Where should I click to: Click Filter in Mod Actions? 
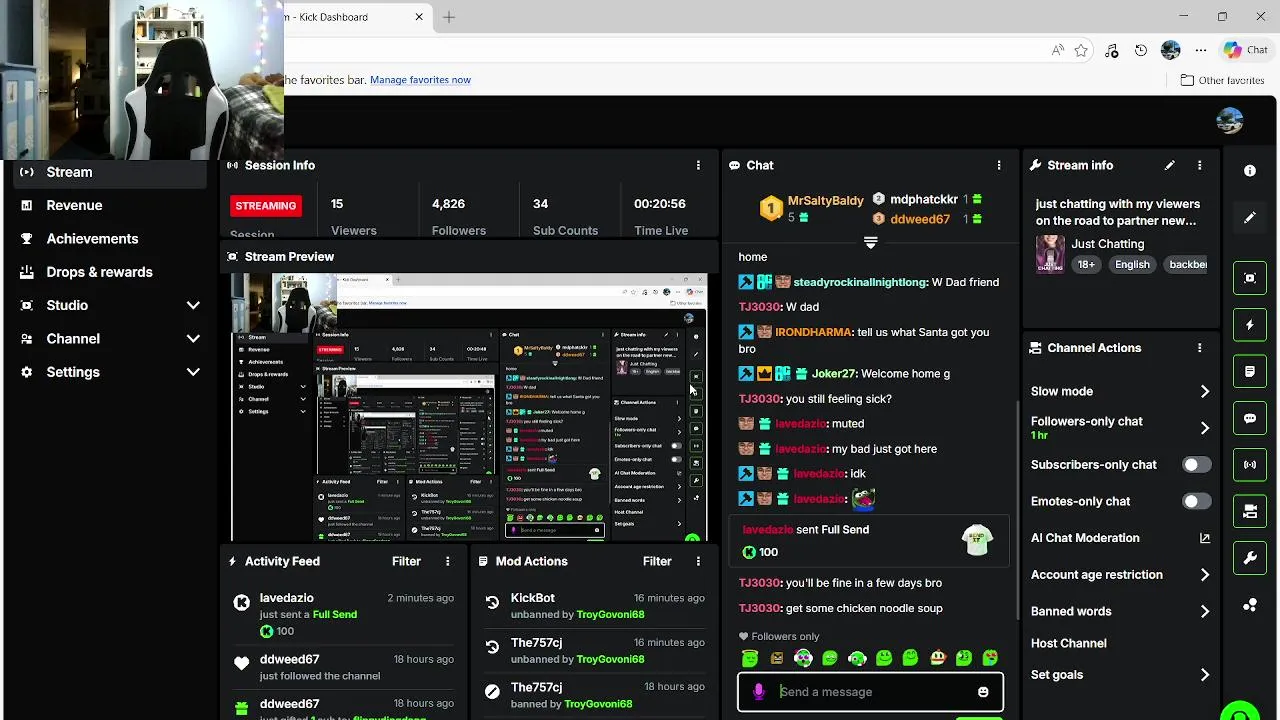click(x=657, y=561)
